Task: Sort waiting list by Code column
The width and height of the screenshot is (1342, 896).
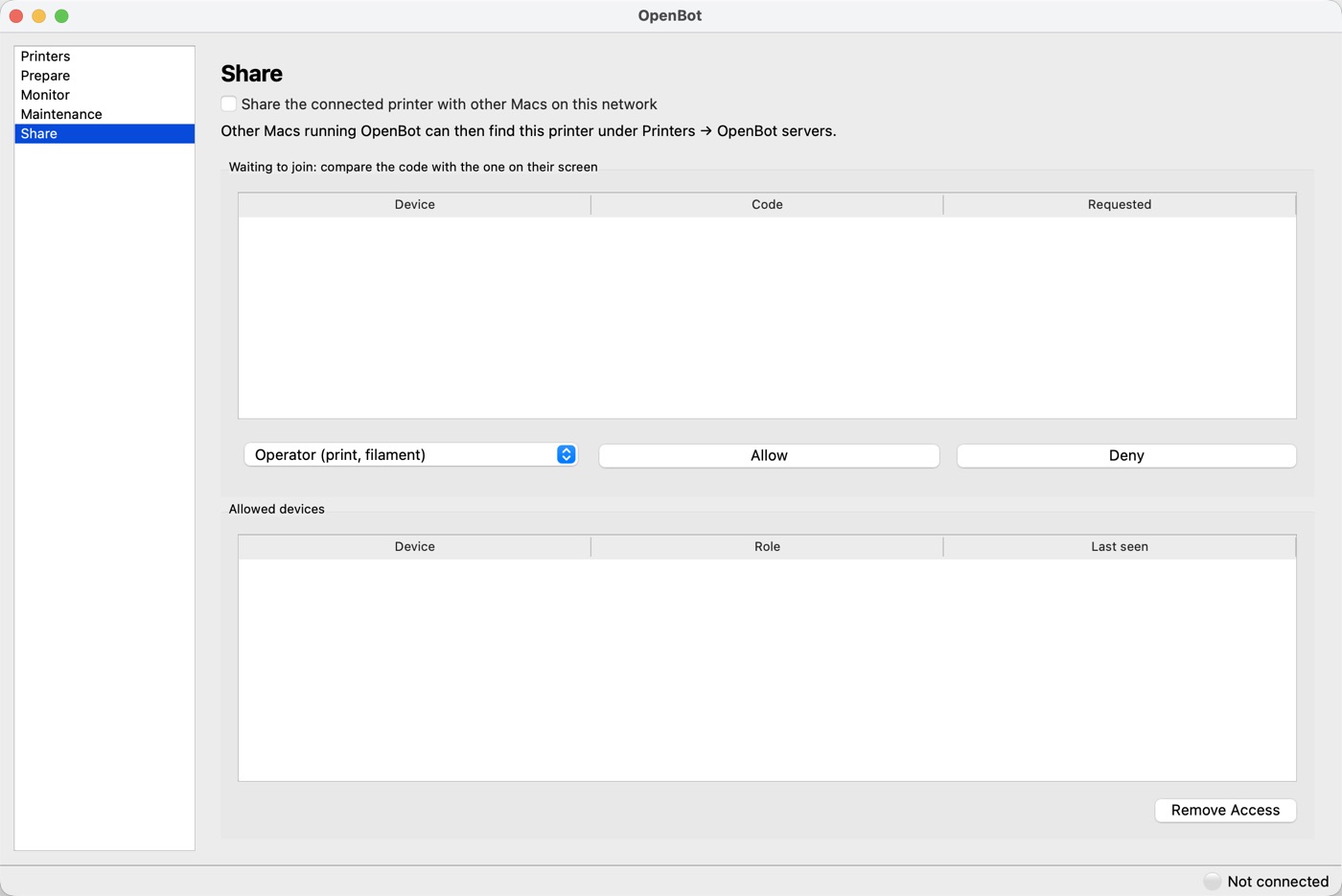Action: (767, 205)
